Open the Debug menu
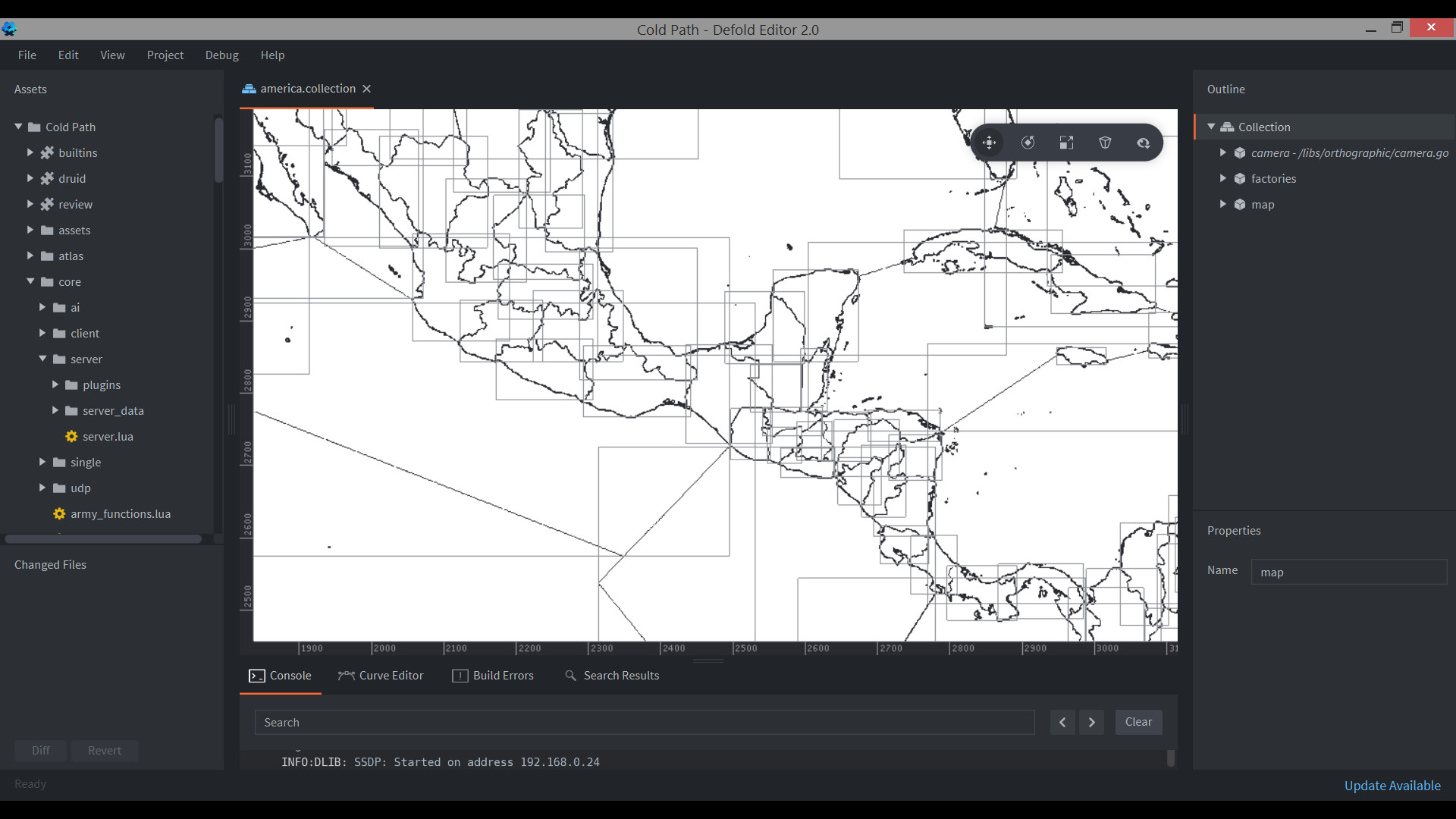The height and width of the screenshot is (819, 1456). [x=221, y=55]
